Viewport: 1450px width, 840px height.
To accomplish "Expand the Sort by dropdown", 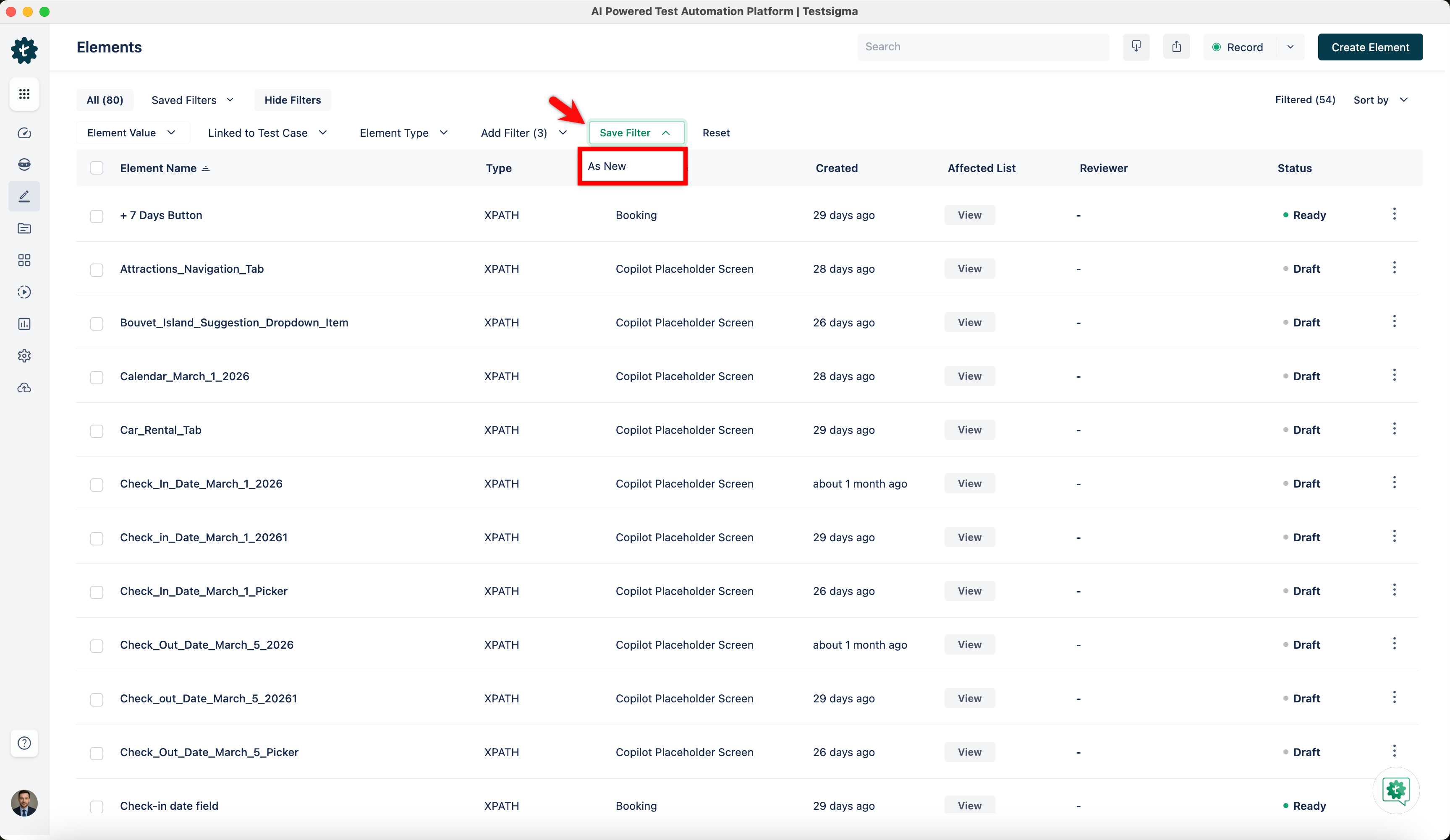I will [1380, 100].
